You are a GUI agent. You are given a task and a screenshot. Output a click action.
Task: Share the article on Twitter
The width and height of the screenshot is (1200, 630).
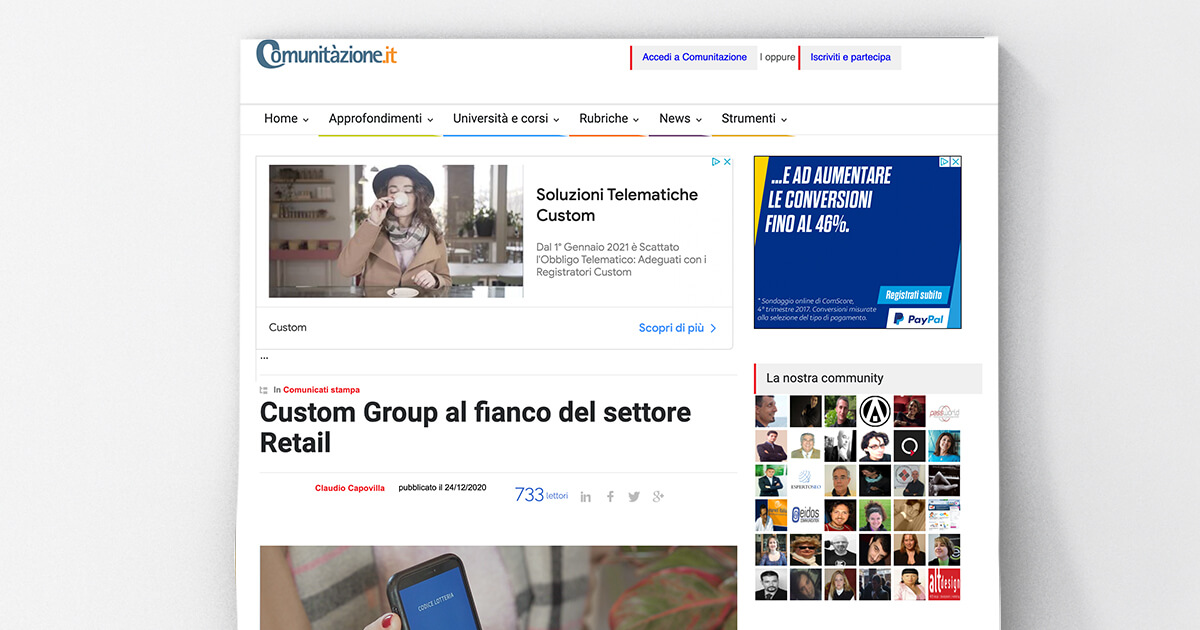(634, 497)
